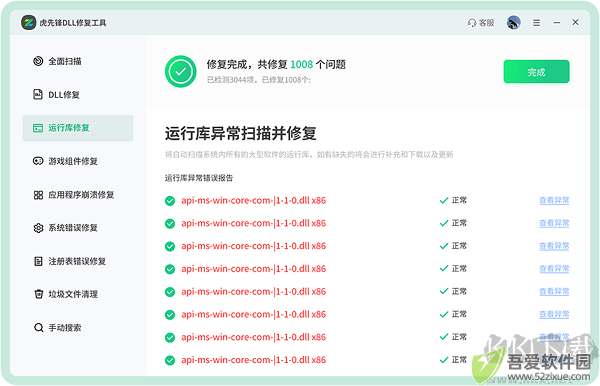
Task: Select the DLL修复 file icon
Action: click(38, 94)
